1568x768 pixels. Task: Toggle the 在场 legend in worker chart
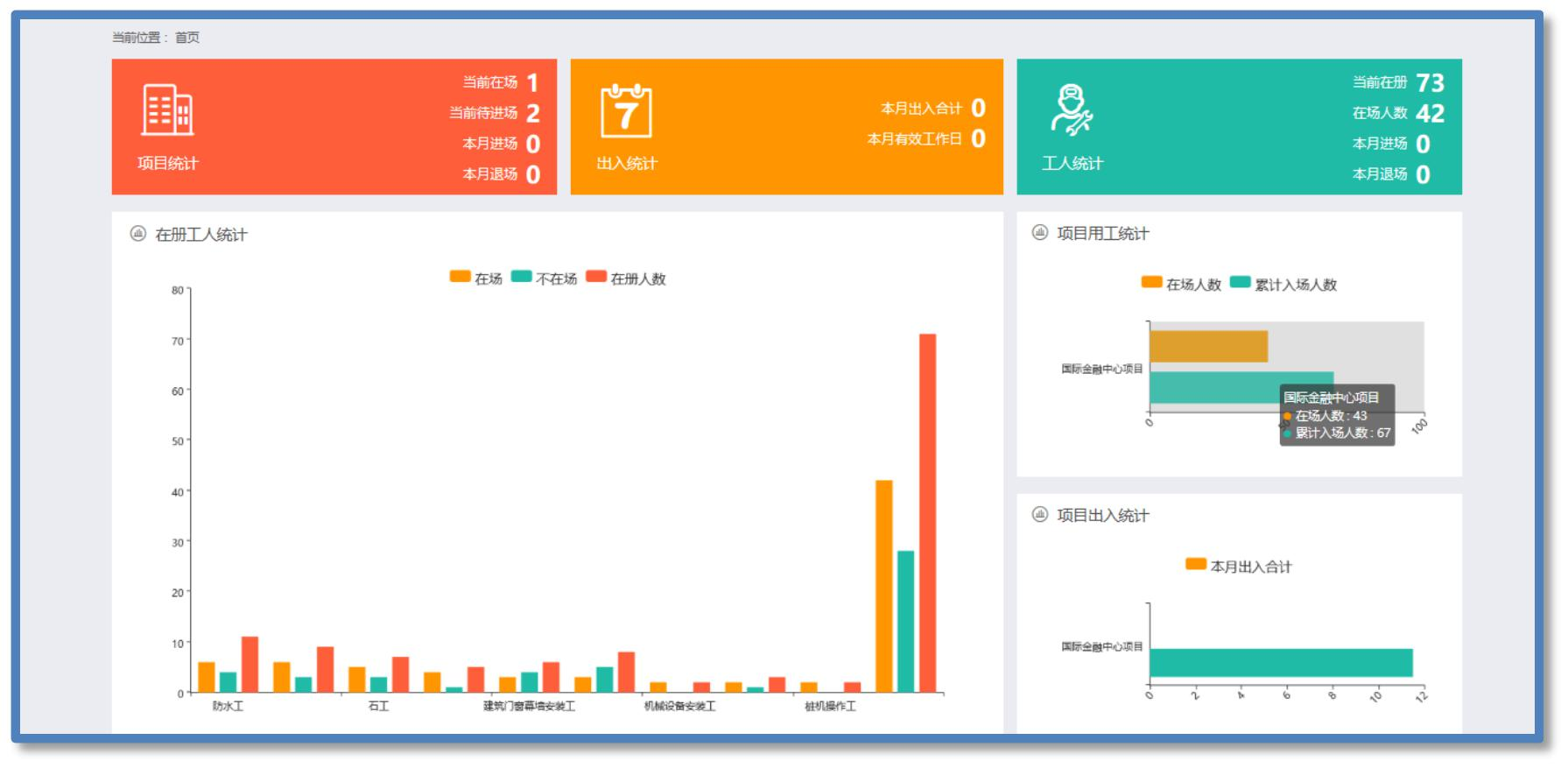point(475,278)
